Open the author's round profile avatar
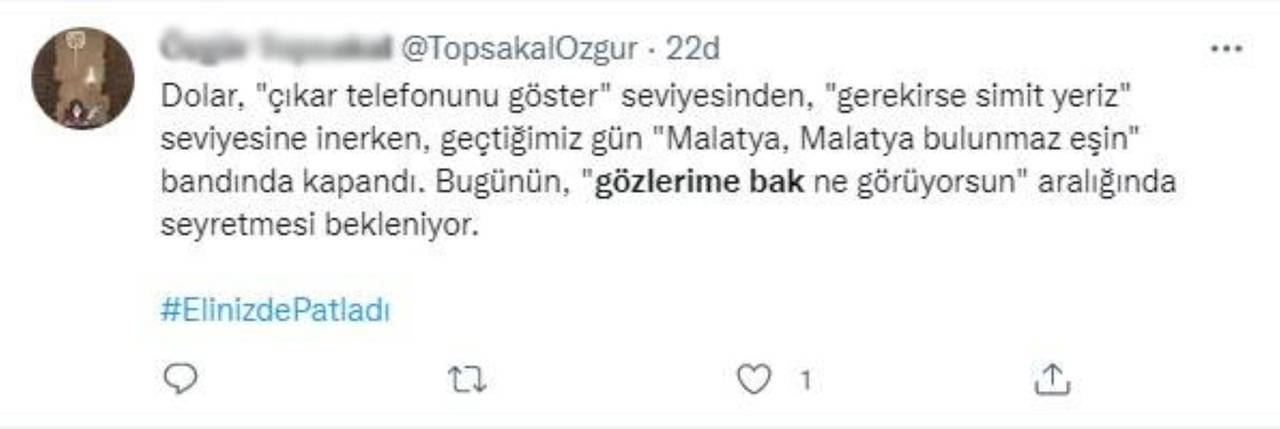The image size is (1280, 429). (83, 78)
